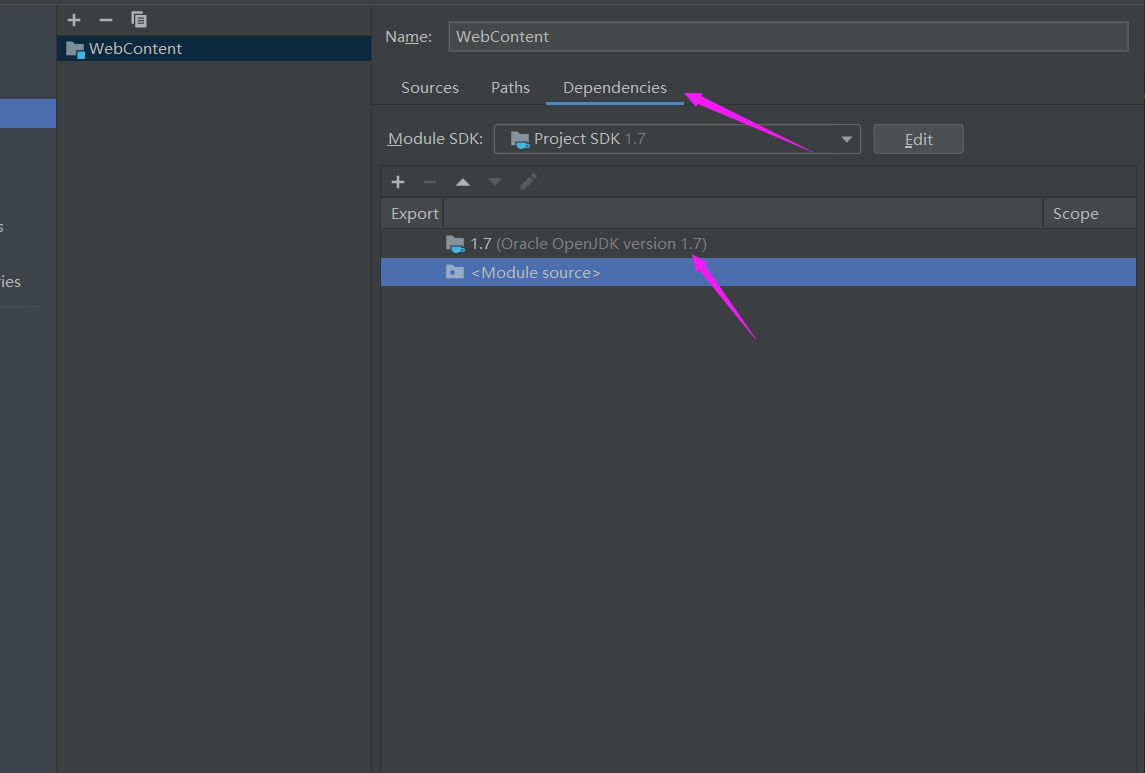Click the Edit SDK button

pos(918,139)
